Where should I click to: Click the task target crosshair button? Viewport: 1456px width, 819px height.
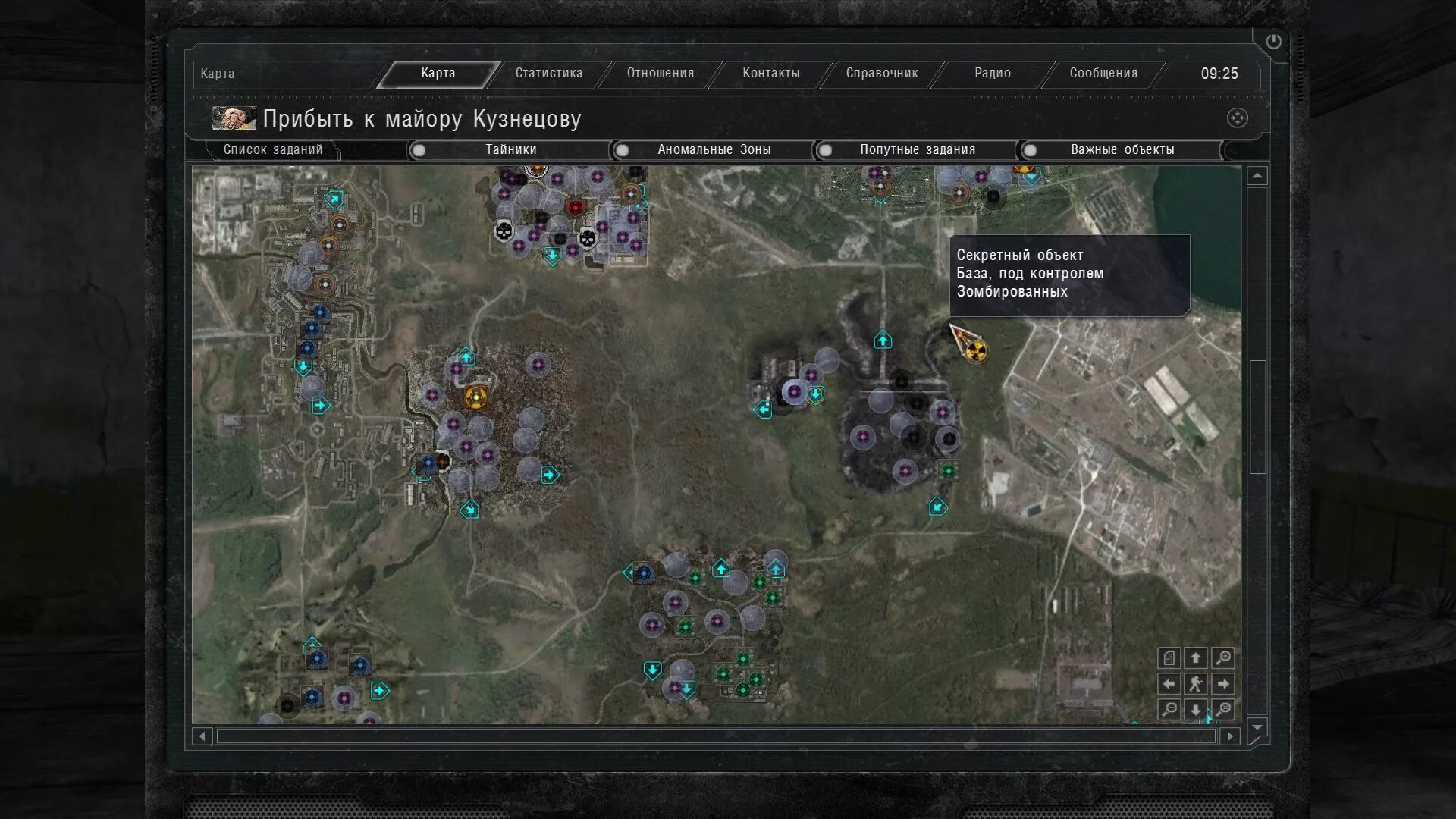(1237, 118)
